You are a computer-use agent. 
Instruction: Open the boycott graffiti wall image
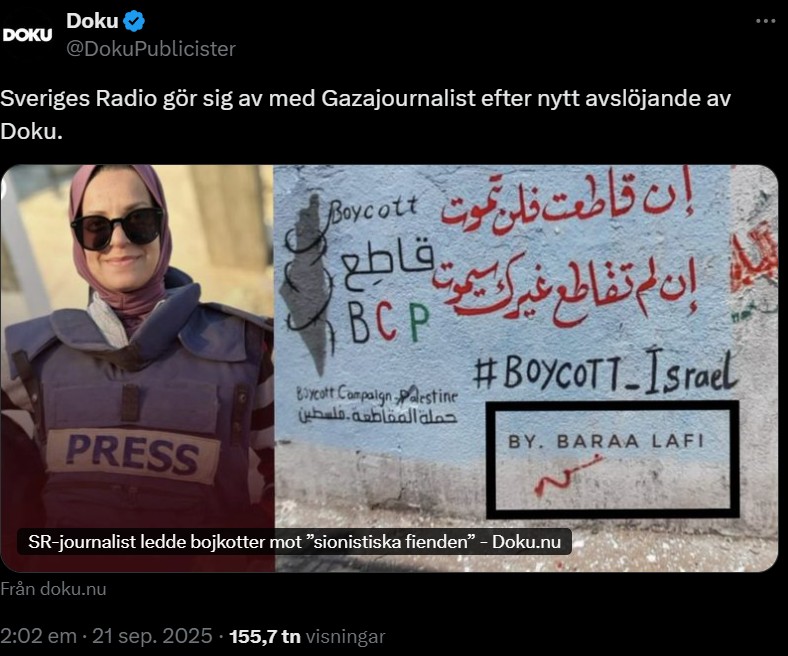526,368
